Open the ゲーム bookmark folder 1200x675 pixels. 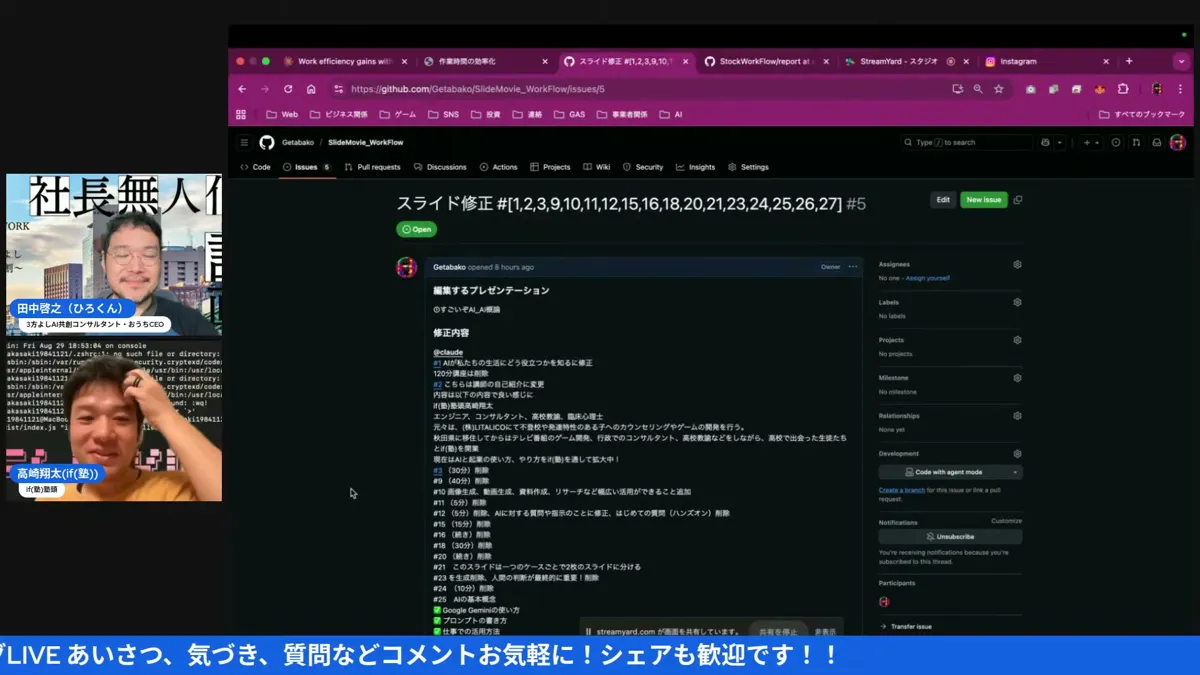coord(397,115)
